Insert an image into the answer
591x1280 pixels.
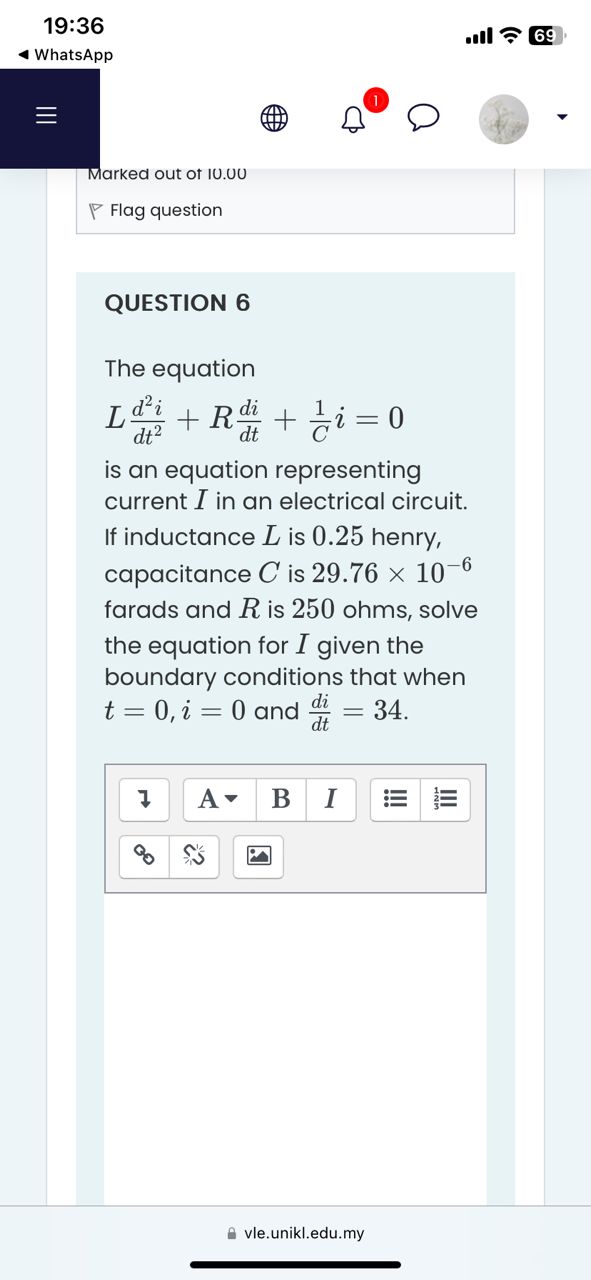pos(258,856)
